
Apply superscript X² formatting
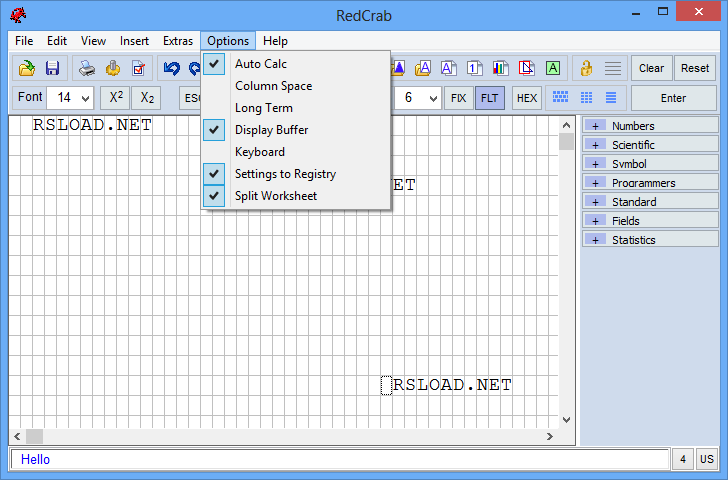point(116,98)
